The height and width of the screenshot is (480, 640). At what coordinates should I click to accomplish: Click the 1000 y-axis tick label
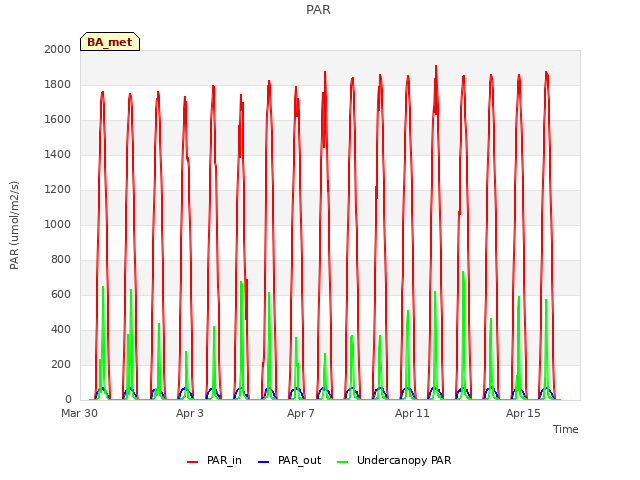coord(58,224)
